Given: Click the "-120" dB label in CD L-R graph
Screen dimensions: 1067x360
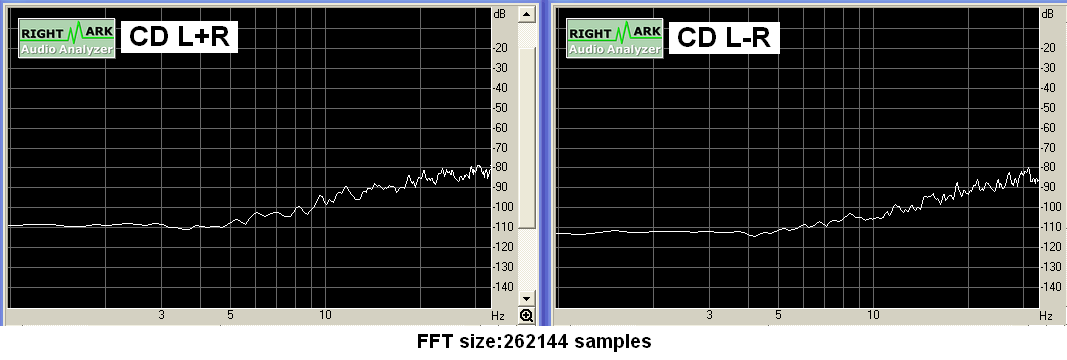Looking at the screenshot, I should tap(1052, 247).
